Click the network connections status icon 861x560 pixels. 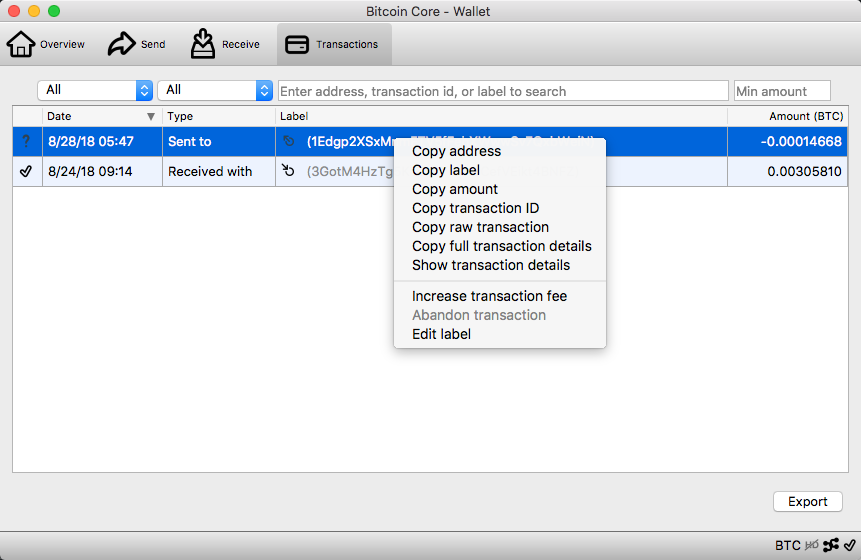pos(831,545)
